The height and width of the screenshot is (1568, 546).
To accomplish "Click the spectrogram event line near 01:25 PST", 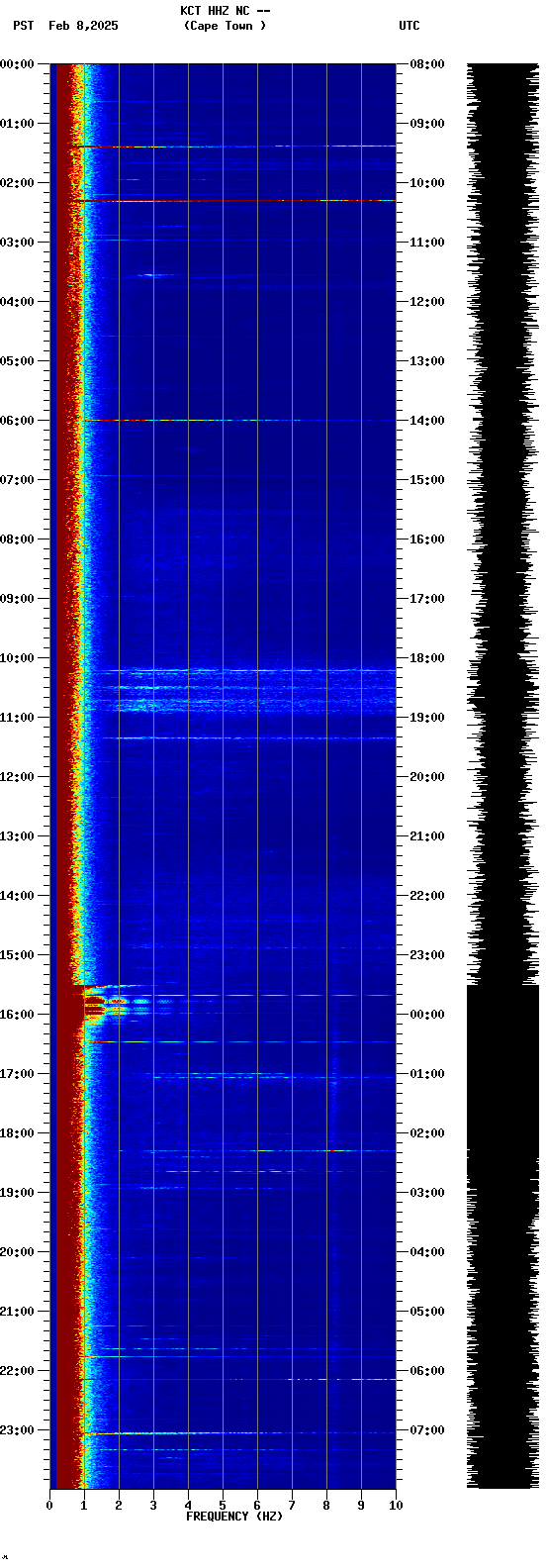I will (x=232, y=147).
